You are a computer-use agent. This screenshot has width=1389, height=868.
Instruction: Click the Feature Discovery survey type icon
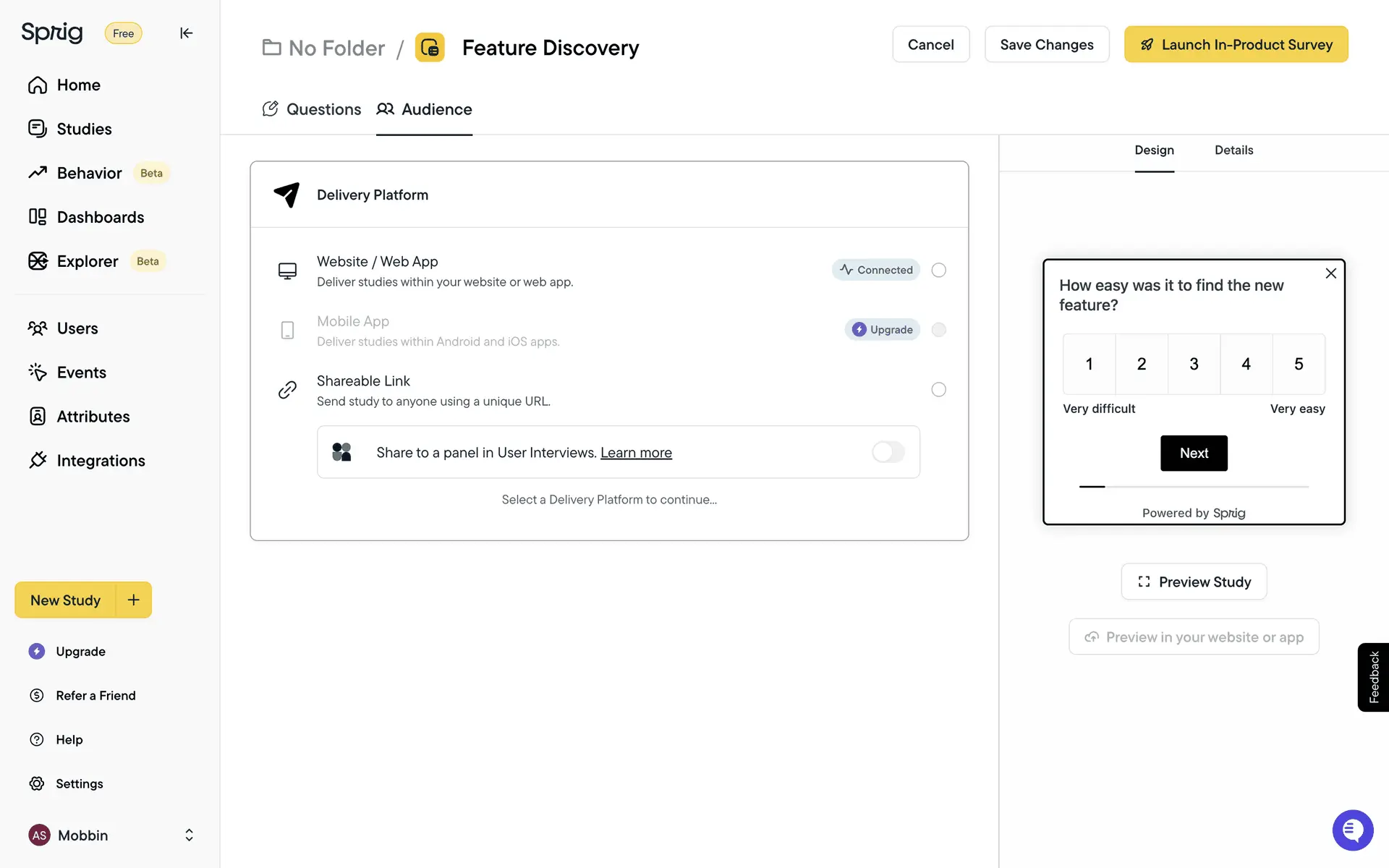coord(430,48)
